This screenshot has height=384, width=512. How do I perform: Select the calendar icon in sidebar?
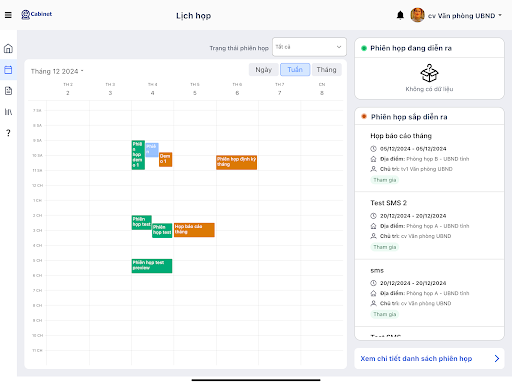point(8,70)
